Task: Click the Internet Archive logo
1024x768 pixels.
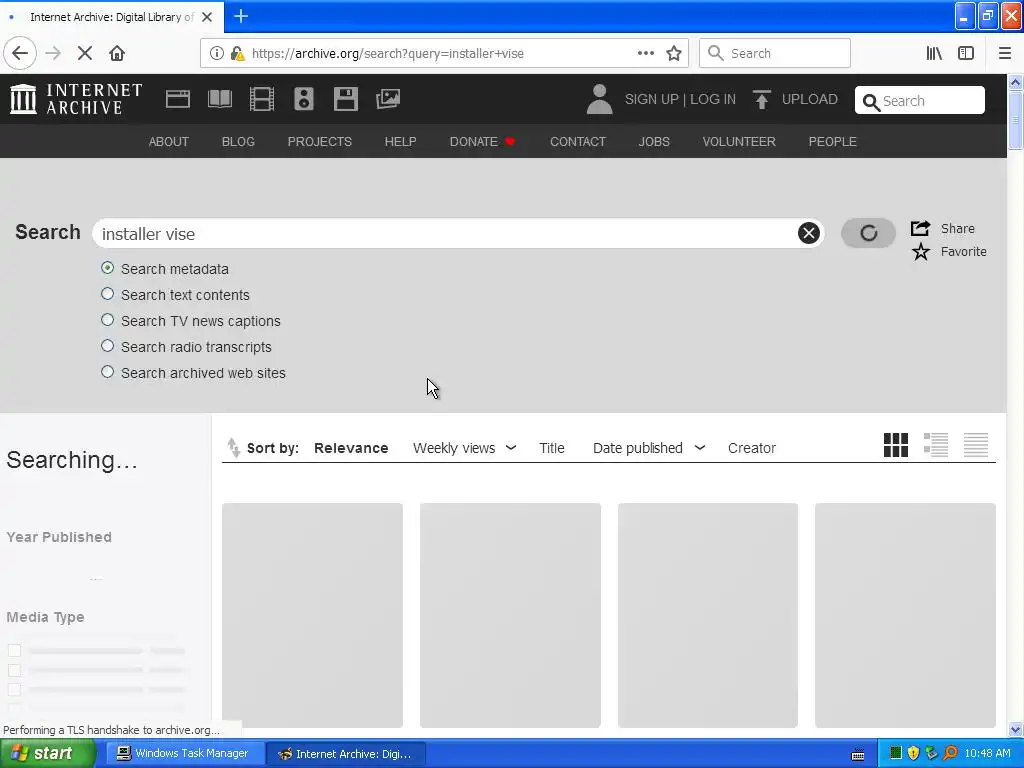Action: click(76, 99)
